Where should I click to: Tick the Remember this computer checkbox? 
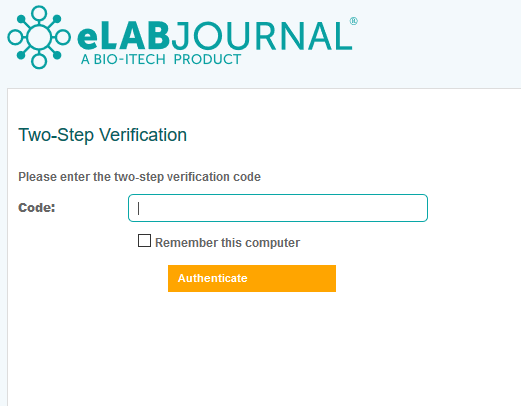coord(144,241)
